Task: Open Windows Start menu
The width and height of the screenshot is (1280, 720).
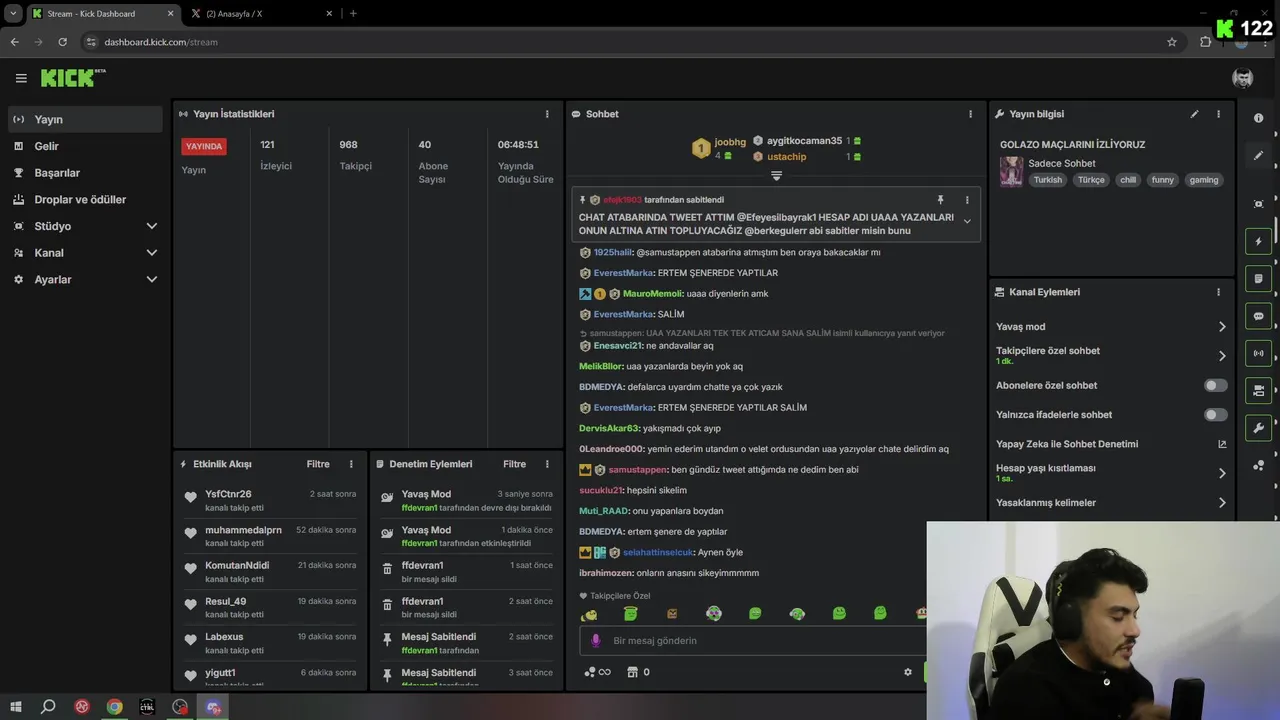Action: (x=15, y=707)
